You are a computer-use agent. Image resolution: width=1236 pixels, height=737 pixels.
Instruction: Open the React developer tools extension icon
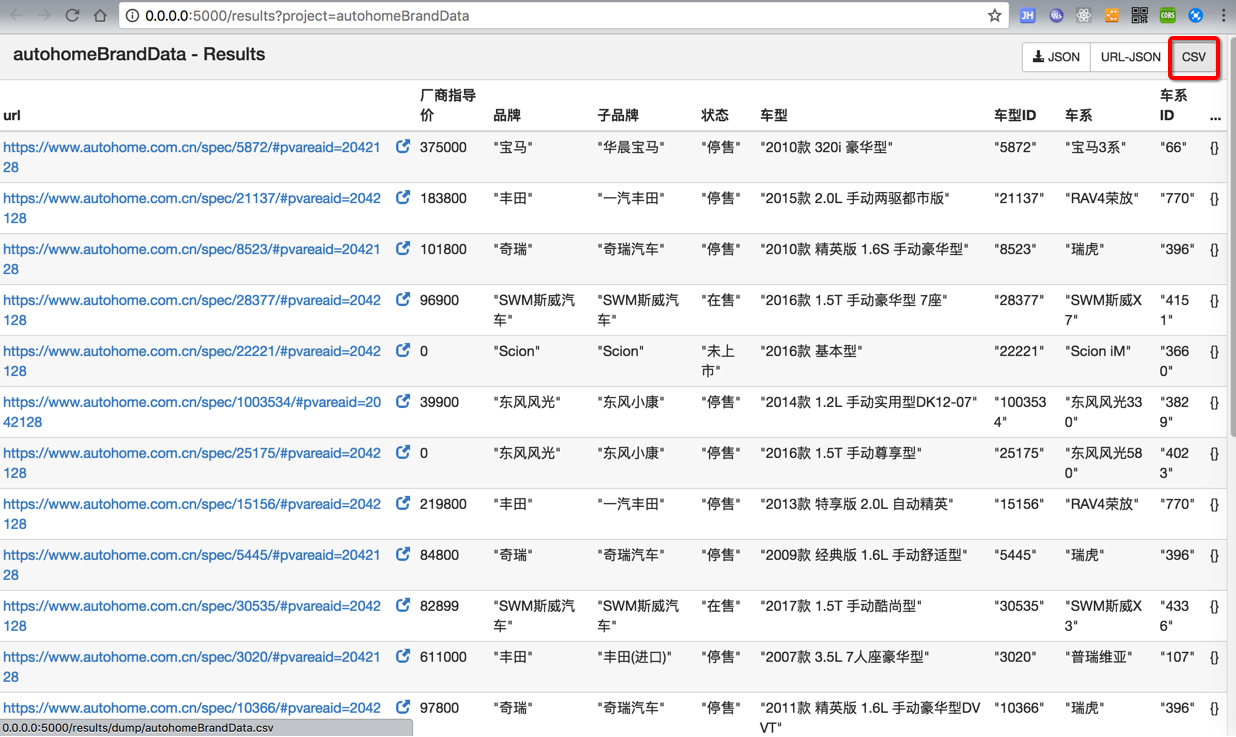[1084, 16]
